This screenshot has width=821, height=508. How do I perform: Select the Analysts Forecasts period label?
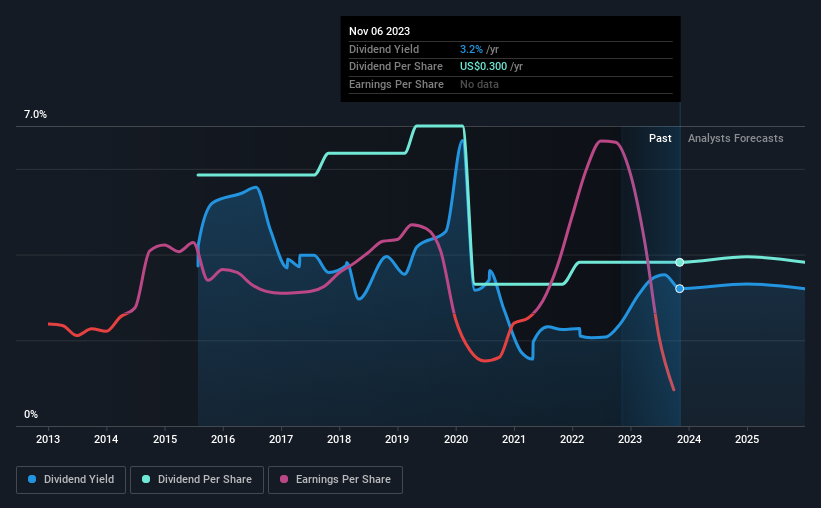735,138
